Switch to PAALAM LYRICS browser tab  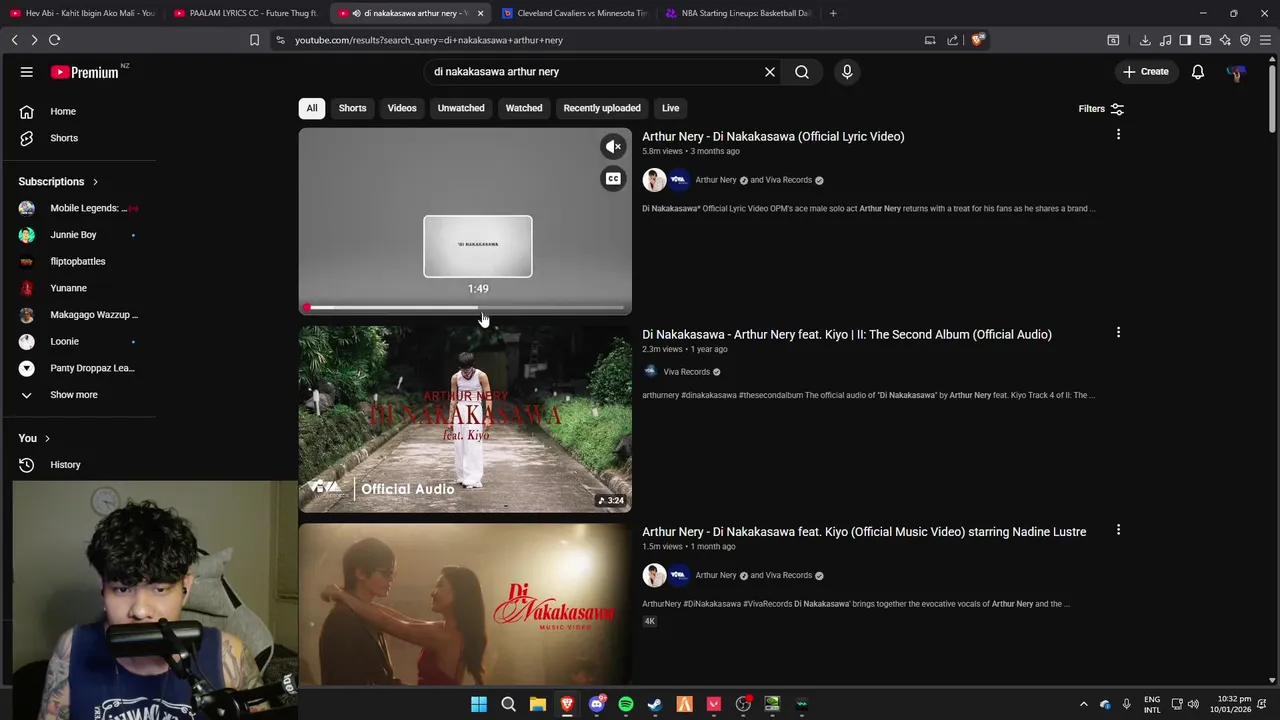[x=246, y=13]
